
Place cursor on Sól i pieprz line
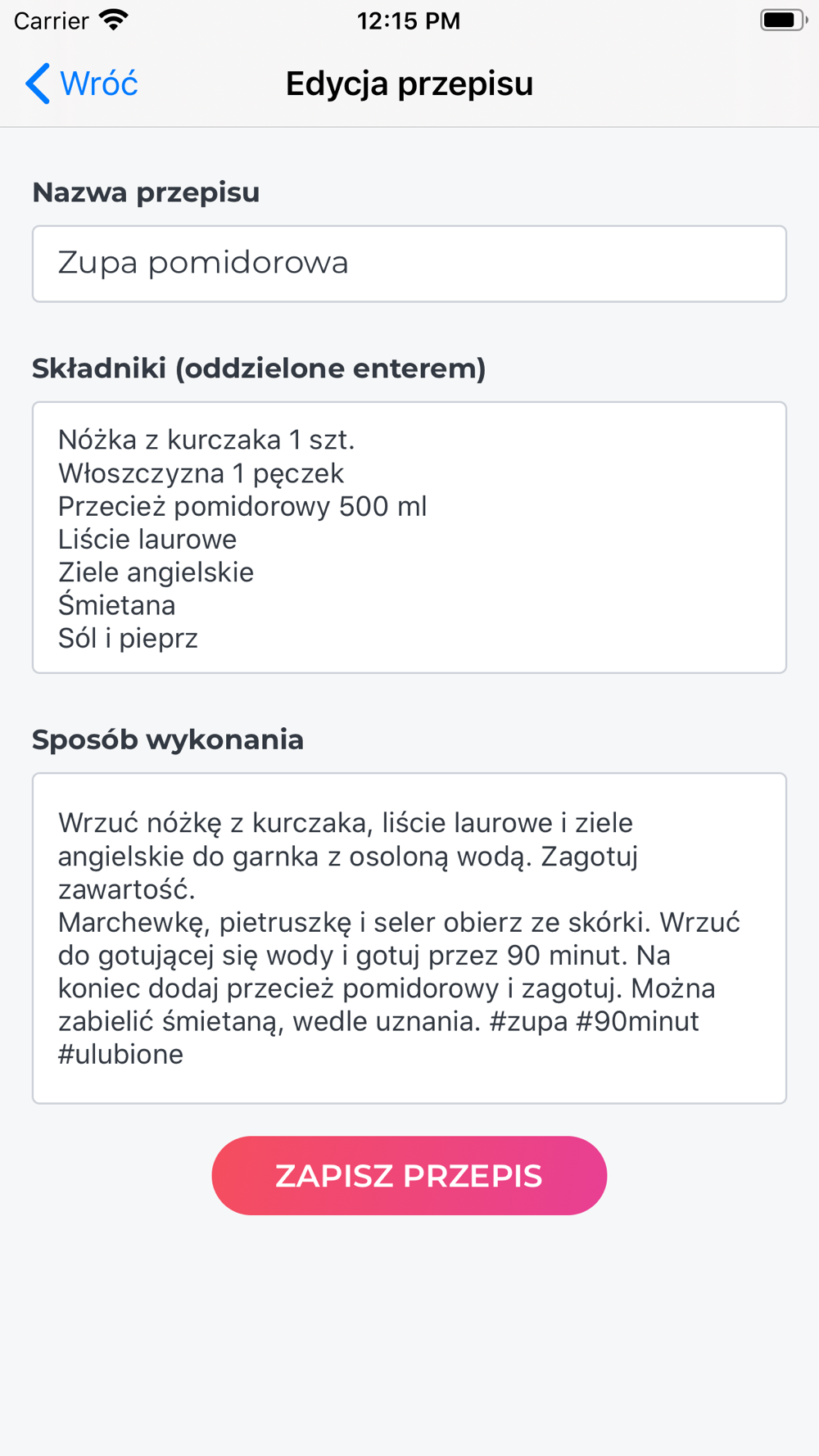128,638
